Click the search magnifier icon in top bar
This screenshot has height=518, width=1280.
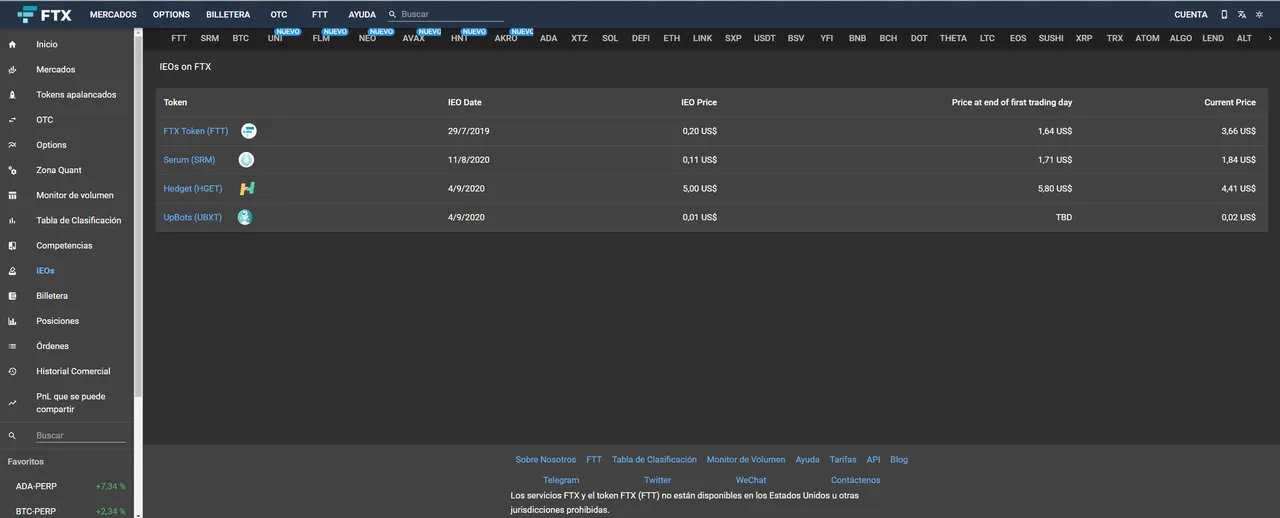tap(393, 15)
